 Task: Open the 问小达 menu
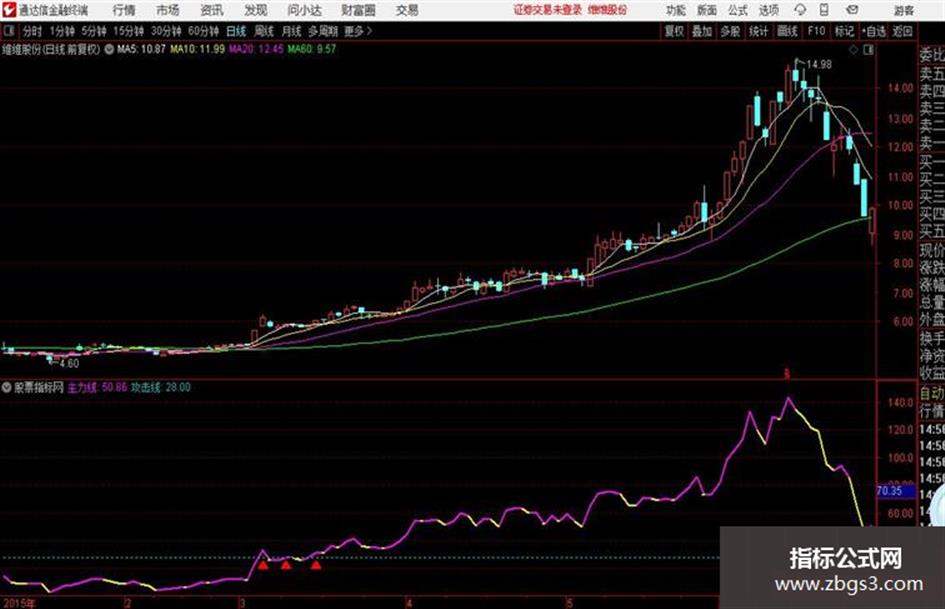[x=304, y=10]
